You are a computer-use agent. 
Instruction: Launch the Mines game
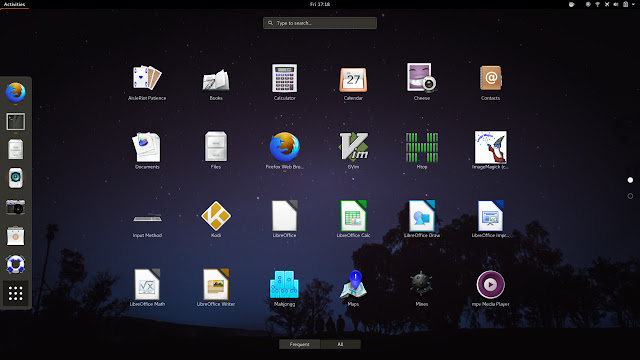point(422,287)
